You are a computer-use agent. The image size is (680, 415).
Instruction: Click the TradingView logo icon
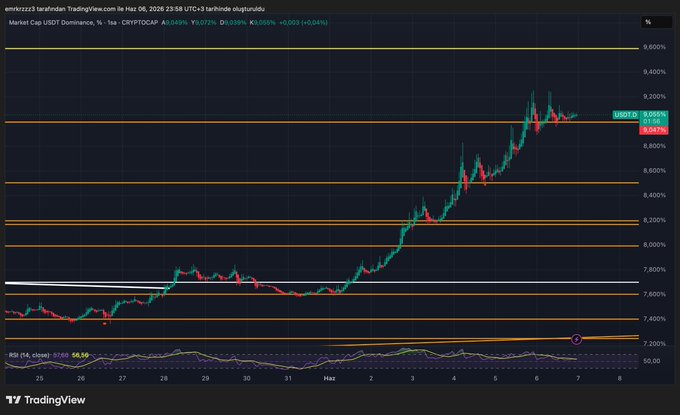13,400
